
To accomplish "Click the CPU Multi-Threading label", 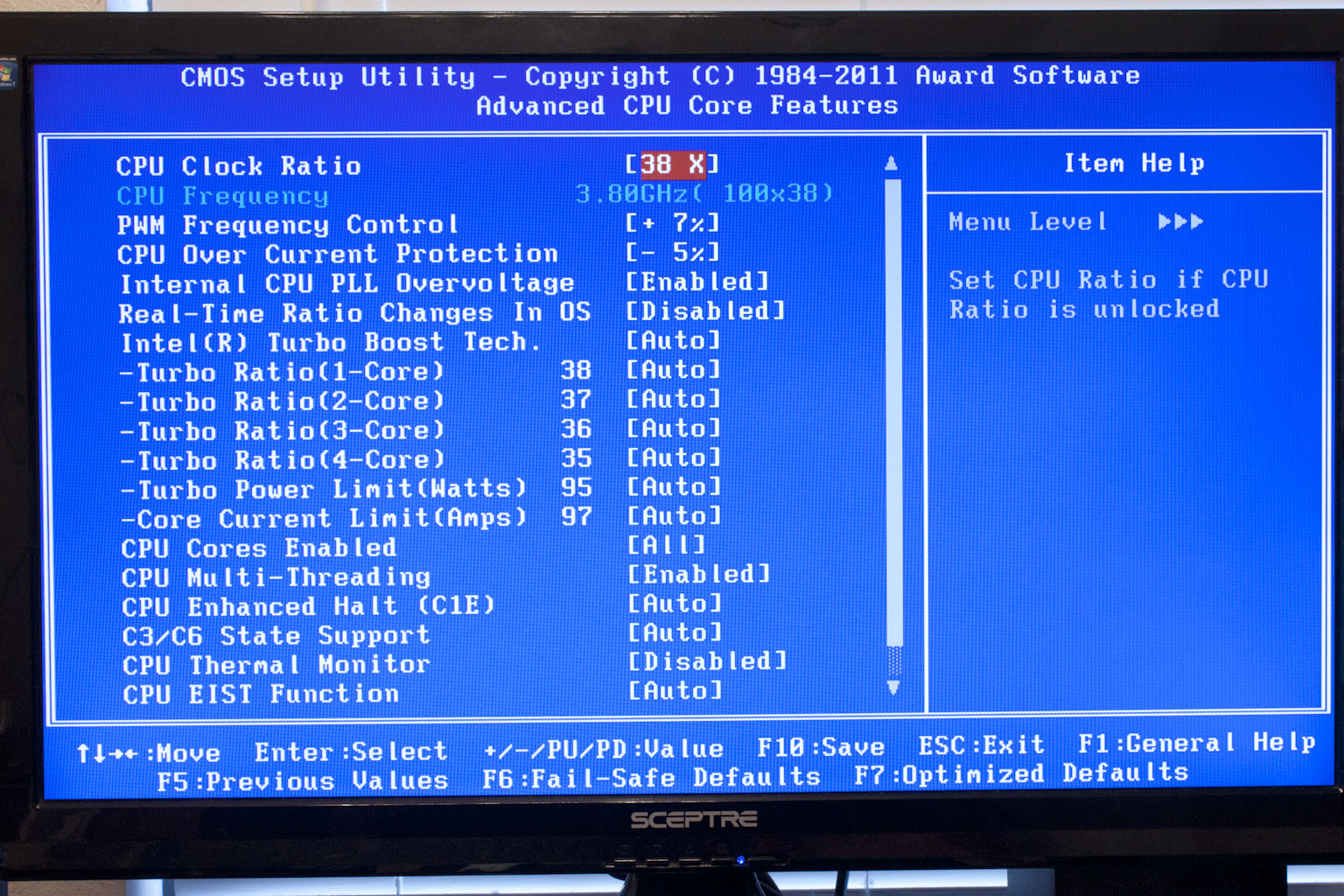I will click(276, 577).
